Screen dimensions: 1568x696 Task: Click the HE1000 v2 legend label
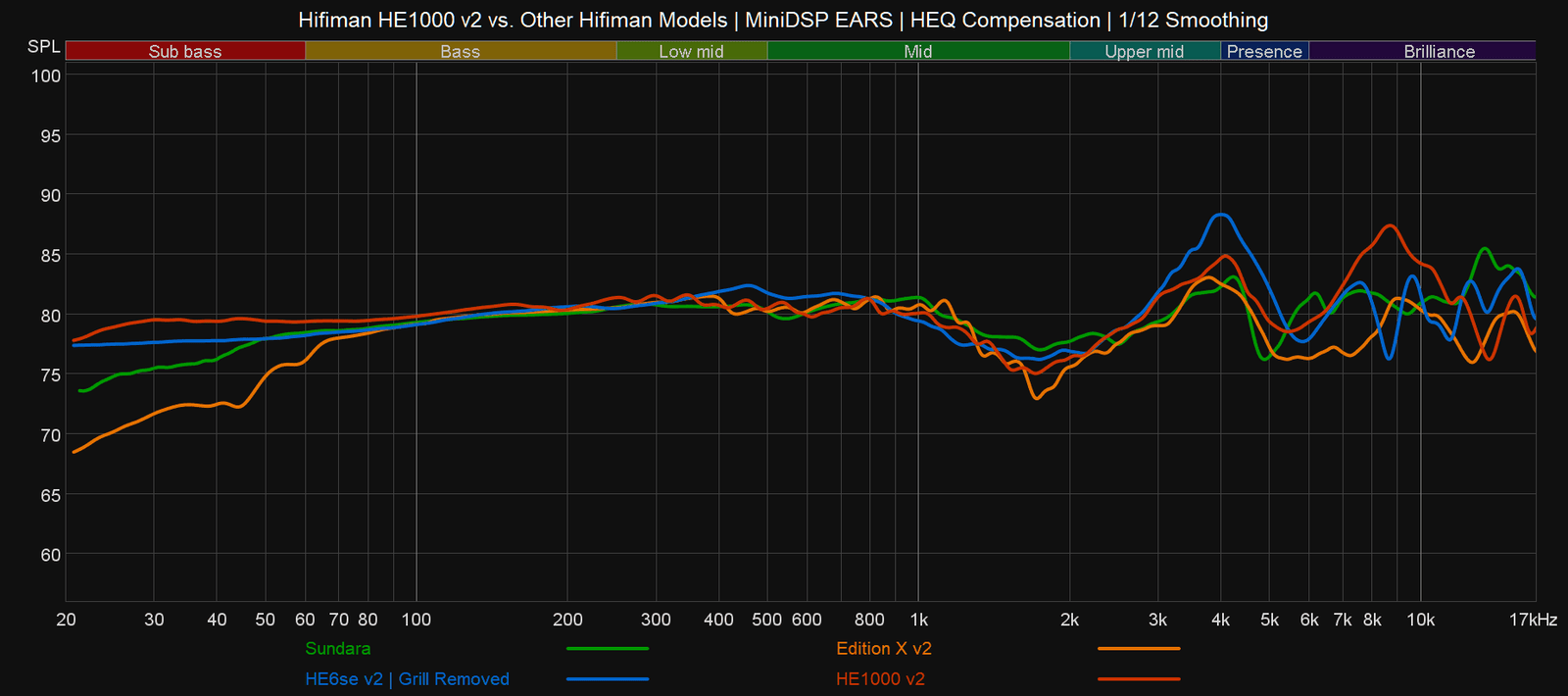(880, 679)
